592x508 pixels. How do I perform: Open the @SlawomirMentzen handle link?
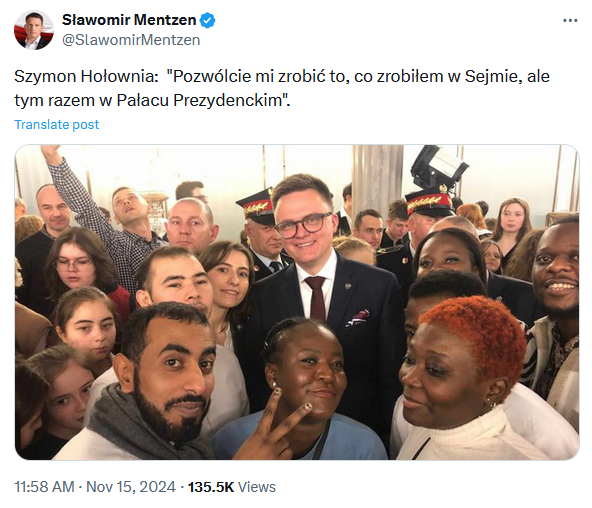(131, 40)
